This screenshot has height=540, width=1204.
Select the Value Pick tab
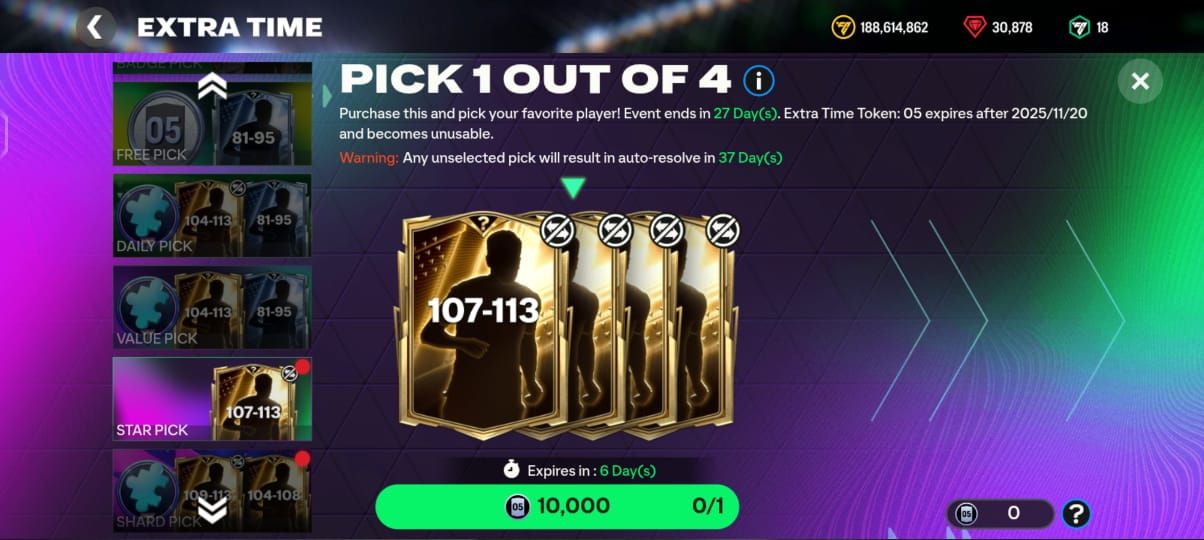(x=212, y=307)
